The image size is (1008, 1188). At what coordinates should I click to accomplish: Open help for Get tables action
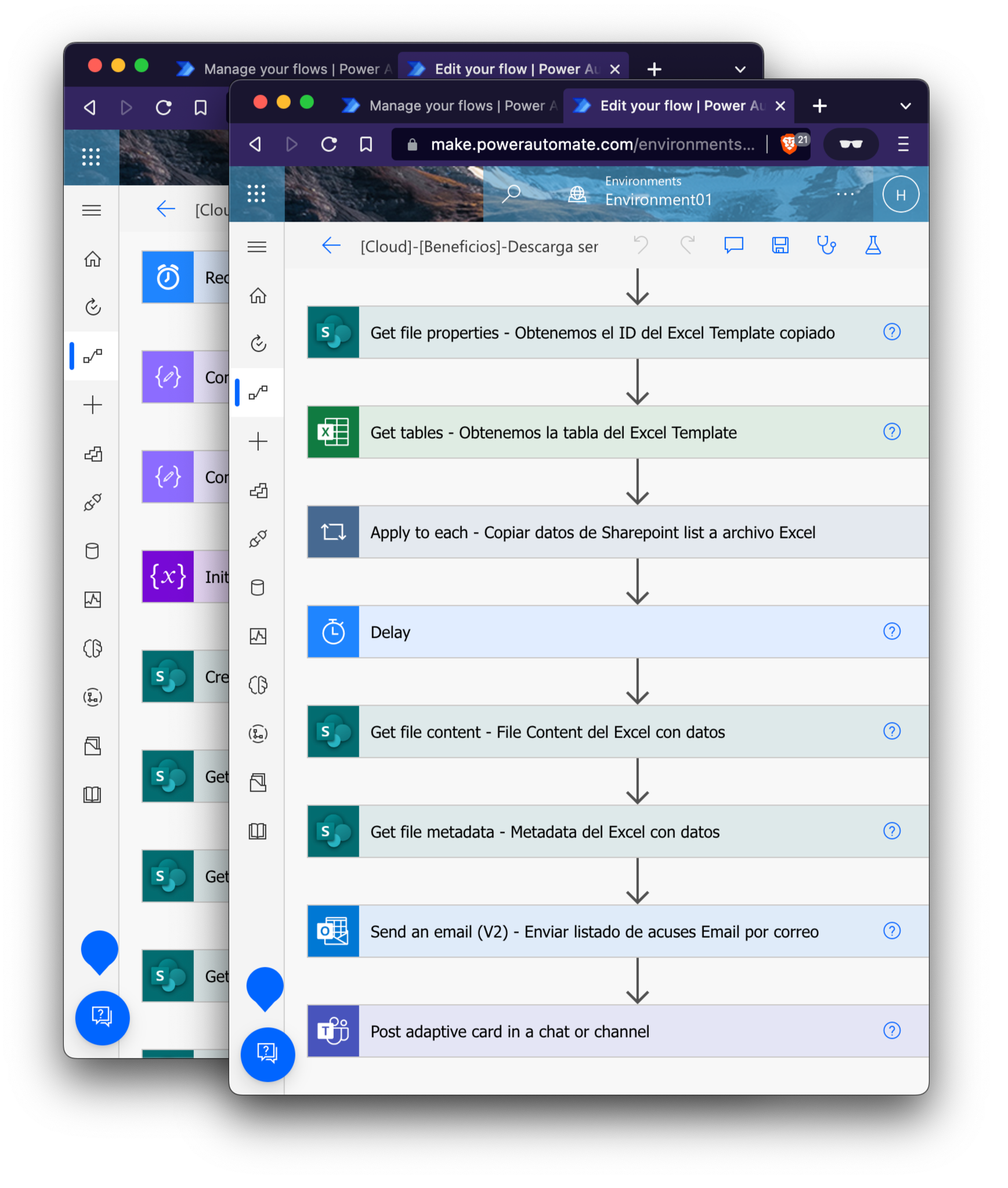[891, 432]
